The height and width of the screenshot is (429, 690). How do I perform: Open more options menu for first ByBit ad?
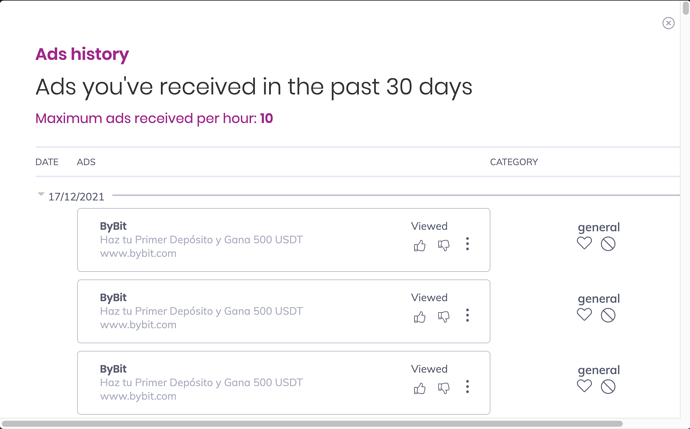[x=467, y=244]
